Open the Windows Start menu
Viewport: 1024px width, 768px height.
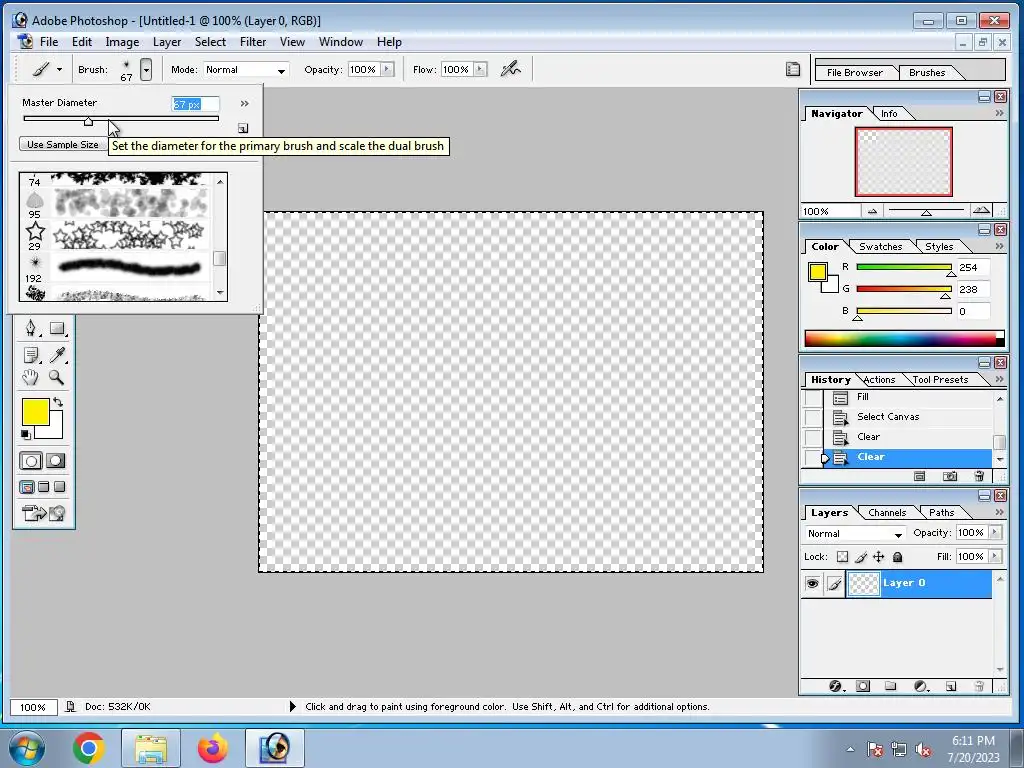(26, 748)
